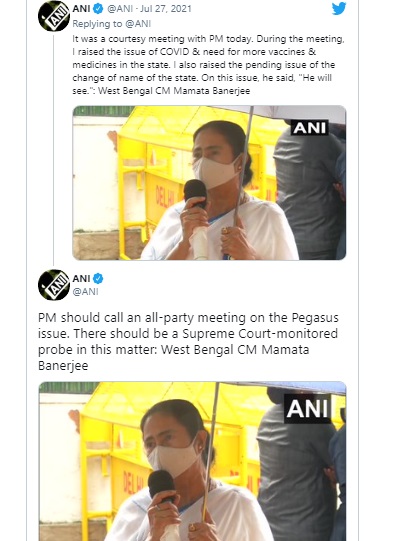
Task: Click ANI watermark in first photo
Action: [x=309, y=128]
